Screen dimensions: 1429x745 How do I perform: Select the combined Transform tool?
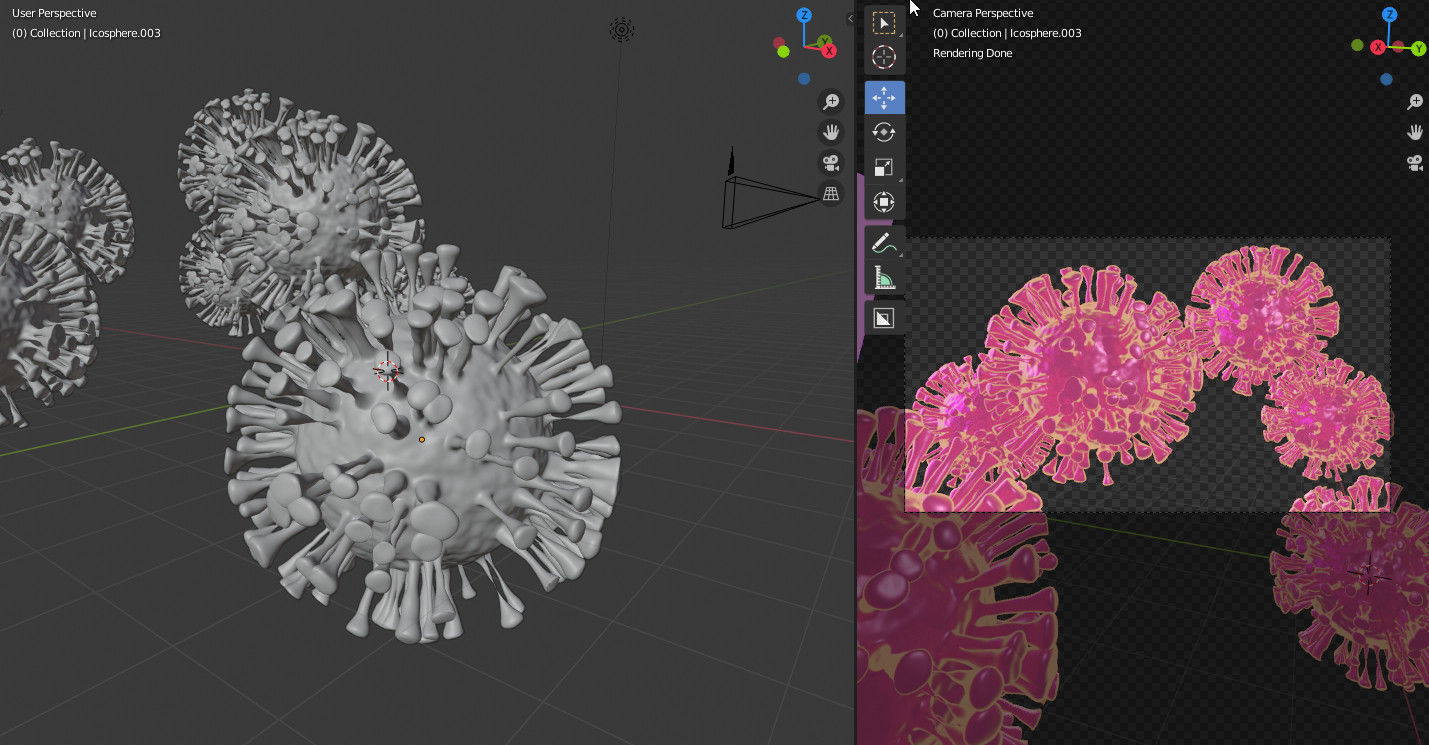pyautogui.click(x=884, y=202)
